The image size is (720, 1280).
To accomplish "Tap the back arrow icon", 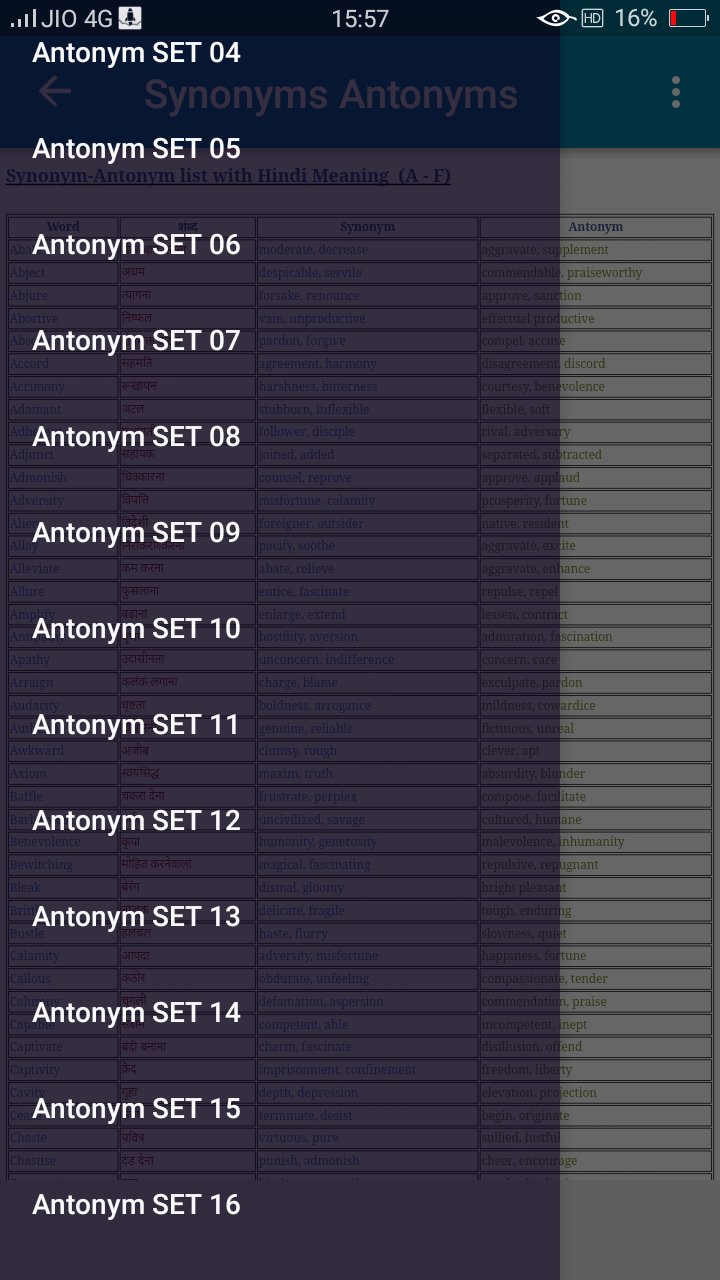I will click(x=55, y=92).
